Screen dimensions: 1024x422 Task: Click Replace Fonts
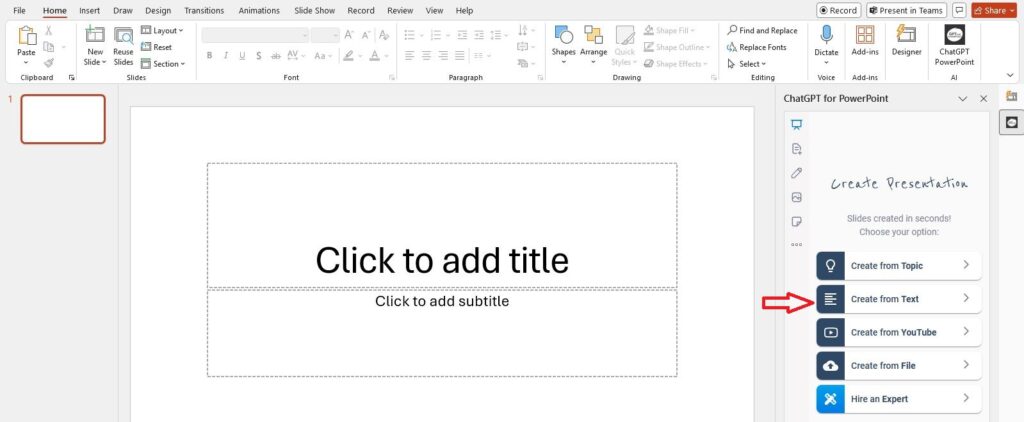(x=756, y=47)
